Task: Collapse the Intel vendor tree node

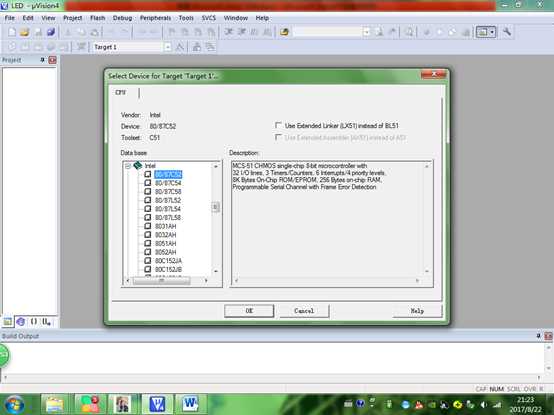Action: coord(128,166)
